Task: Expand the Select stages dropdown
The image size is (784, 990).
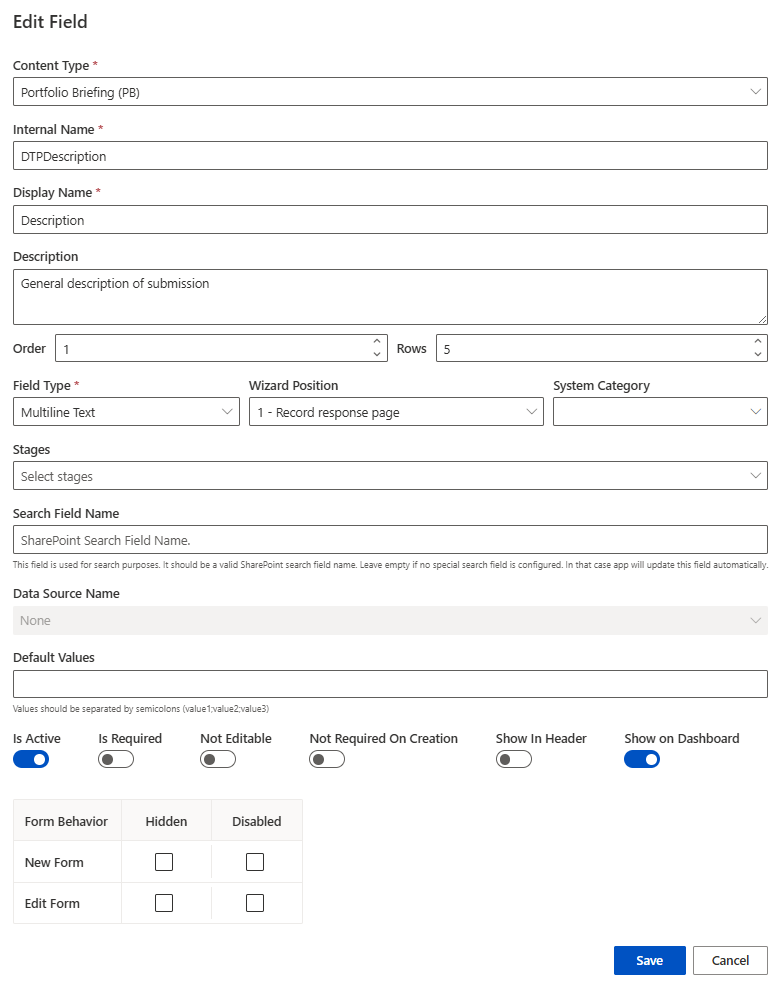Action: pyautogui.click(x=390, y=476)
